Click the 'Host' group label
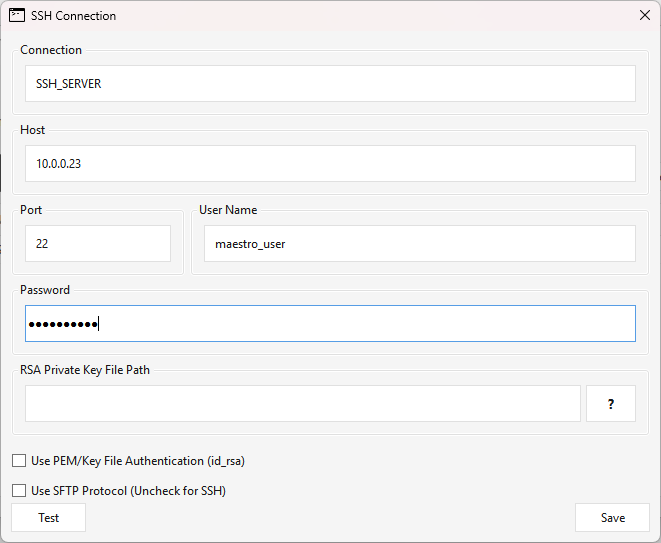Screen dimensions: 661x543 [32, 130]
